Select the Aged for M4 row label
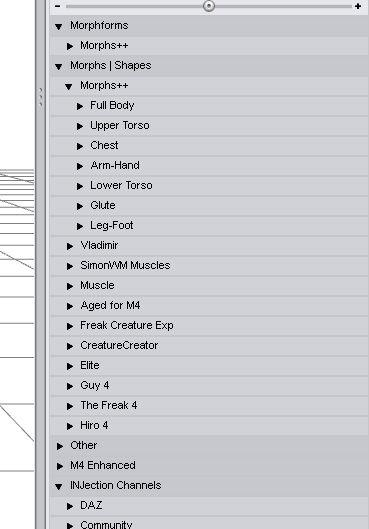This screenshot has width=369, height=529. 110,306
